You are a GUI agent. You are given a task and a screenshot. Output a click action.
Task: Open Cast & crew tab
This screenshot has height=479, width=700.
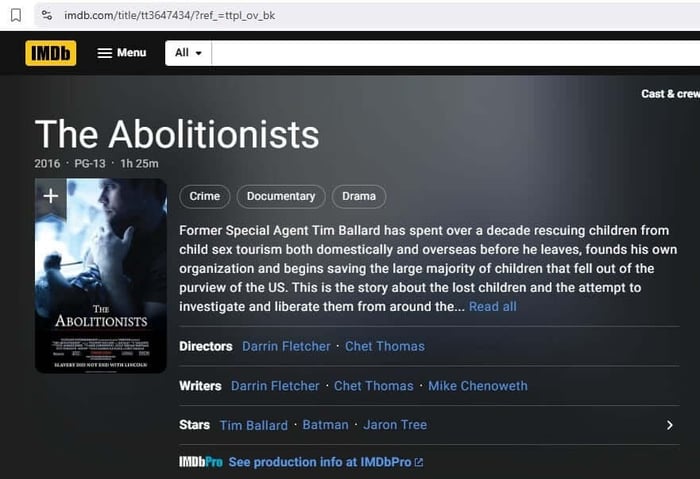(670, 94)
